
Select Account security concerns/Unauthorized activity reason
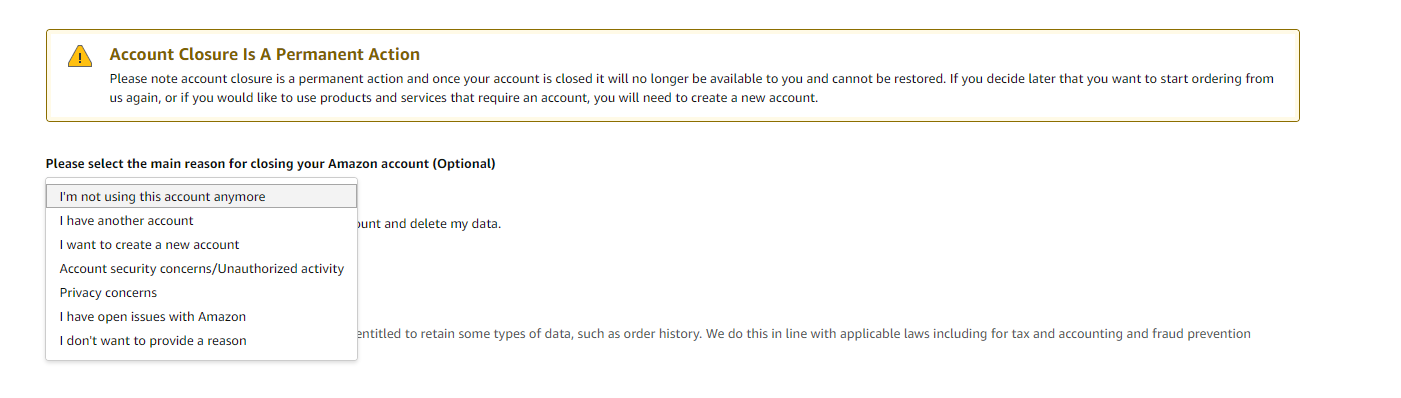click(202, 269)
